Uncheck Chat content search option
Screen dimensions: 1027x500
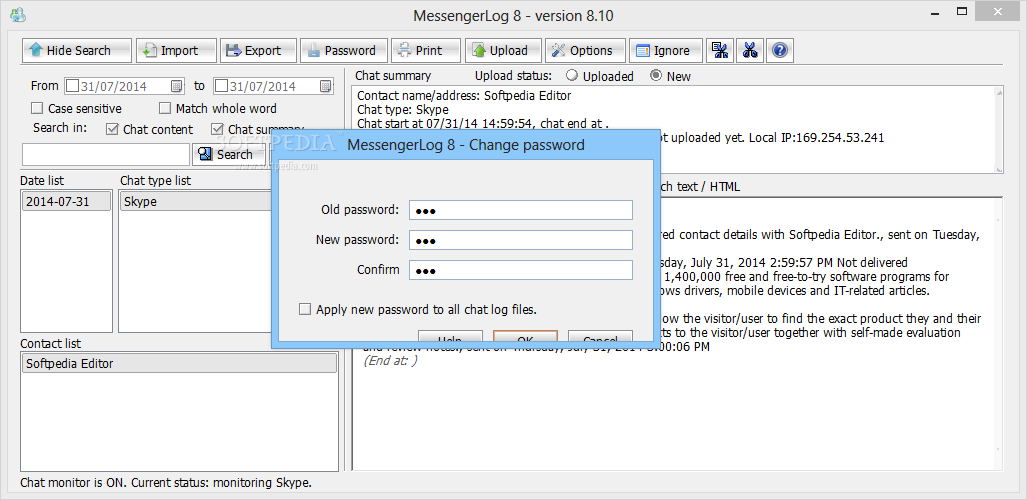(112, 129)
